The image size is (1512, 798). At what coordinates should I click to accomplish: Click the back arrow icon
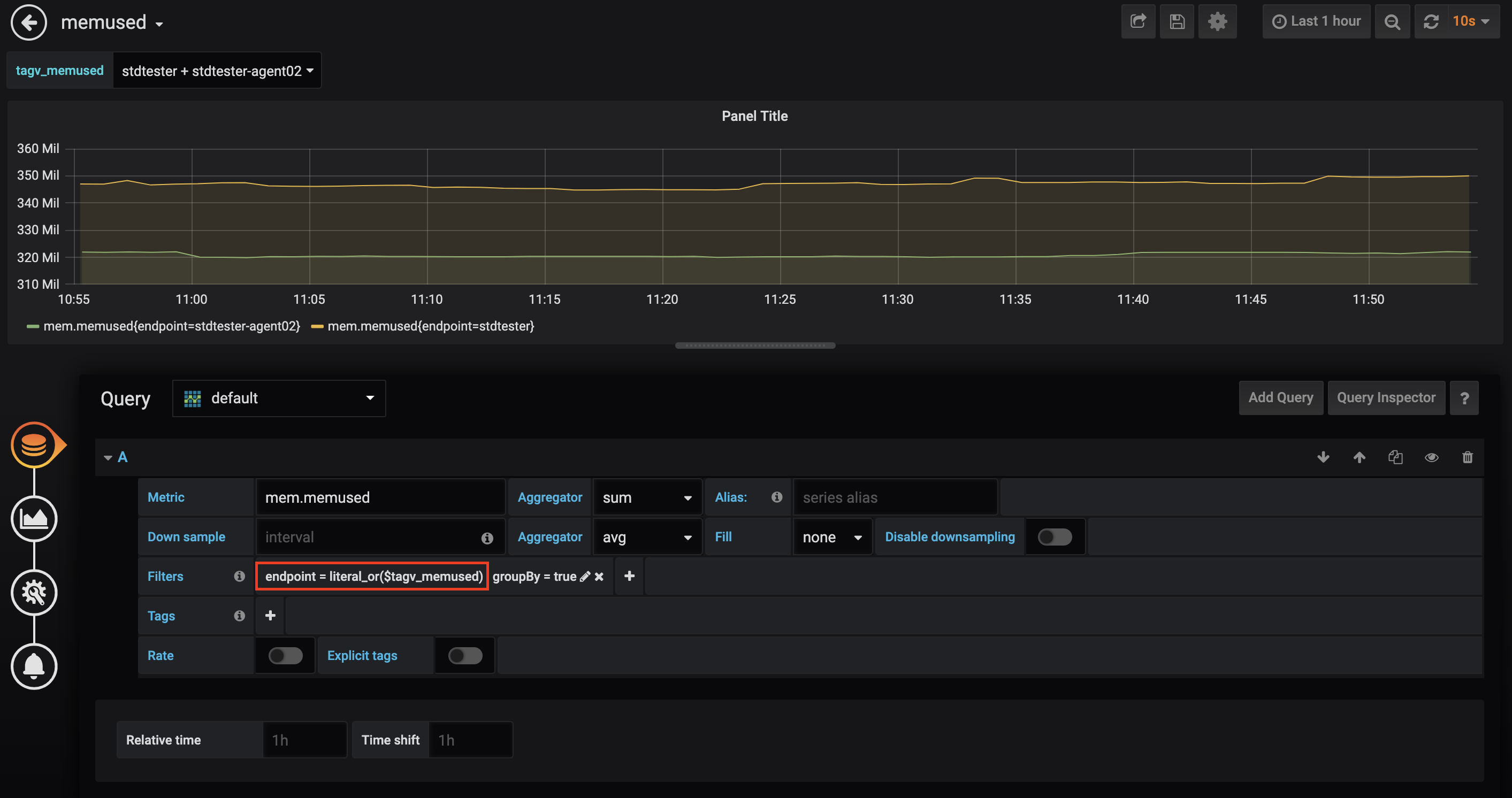click(x=29, y=22)
